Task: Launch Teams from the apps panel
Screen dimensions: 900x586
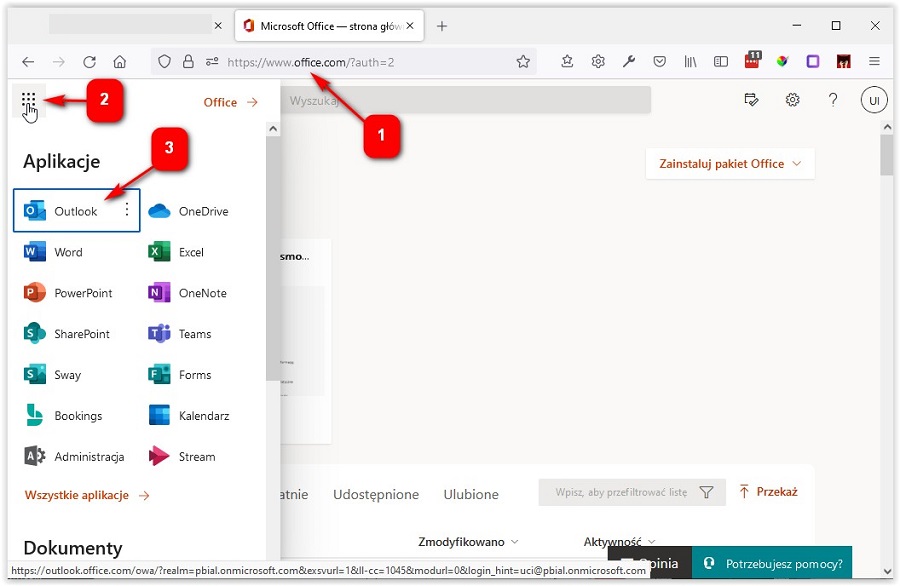Action: click(180, 333)
